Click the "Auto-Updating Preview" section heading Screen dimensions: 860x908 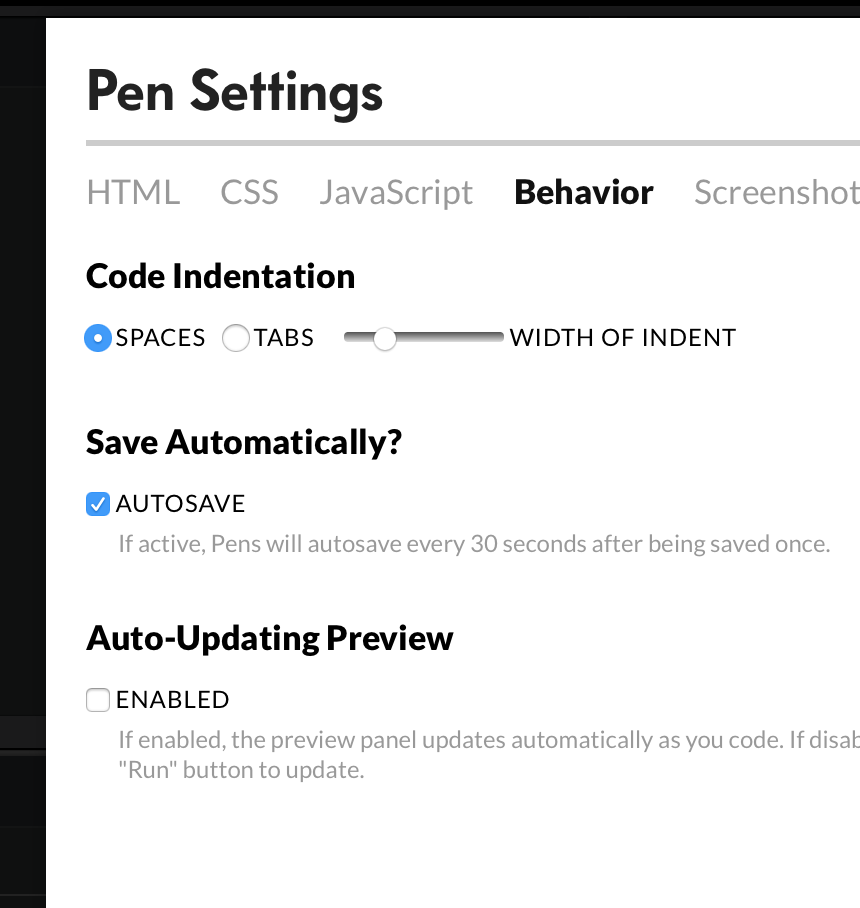270,638
